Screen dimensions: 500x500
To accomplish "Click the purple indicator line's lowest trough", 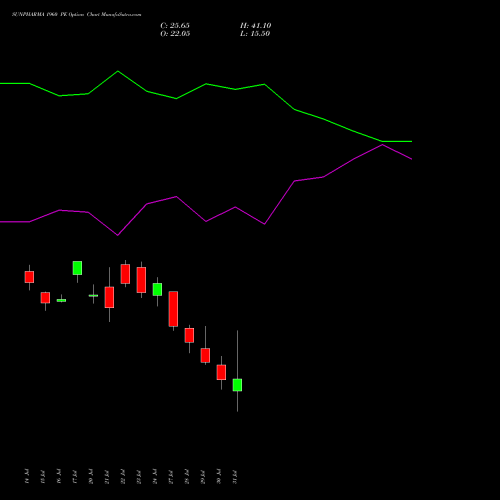I will click(117, 235).
